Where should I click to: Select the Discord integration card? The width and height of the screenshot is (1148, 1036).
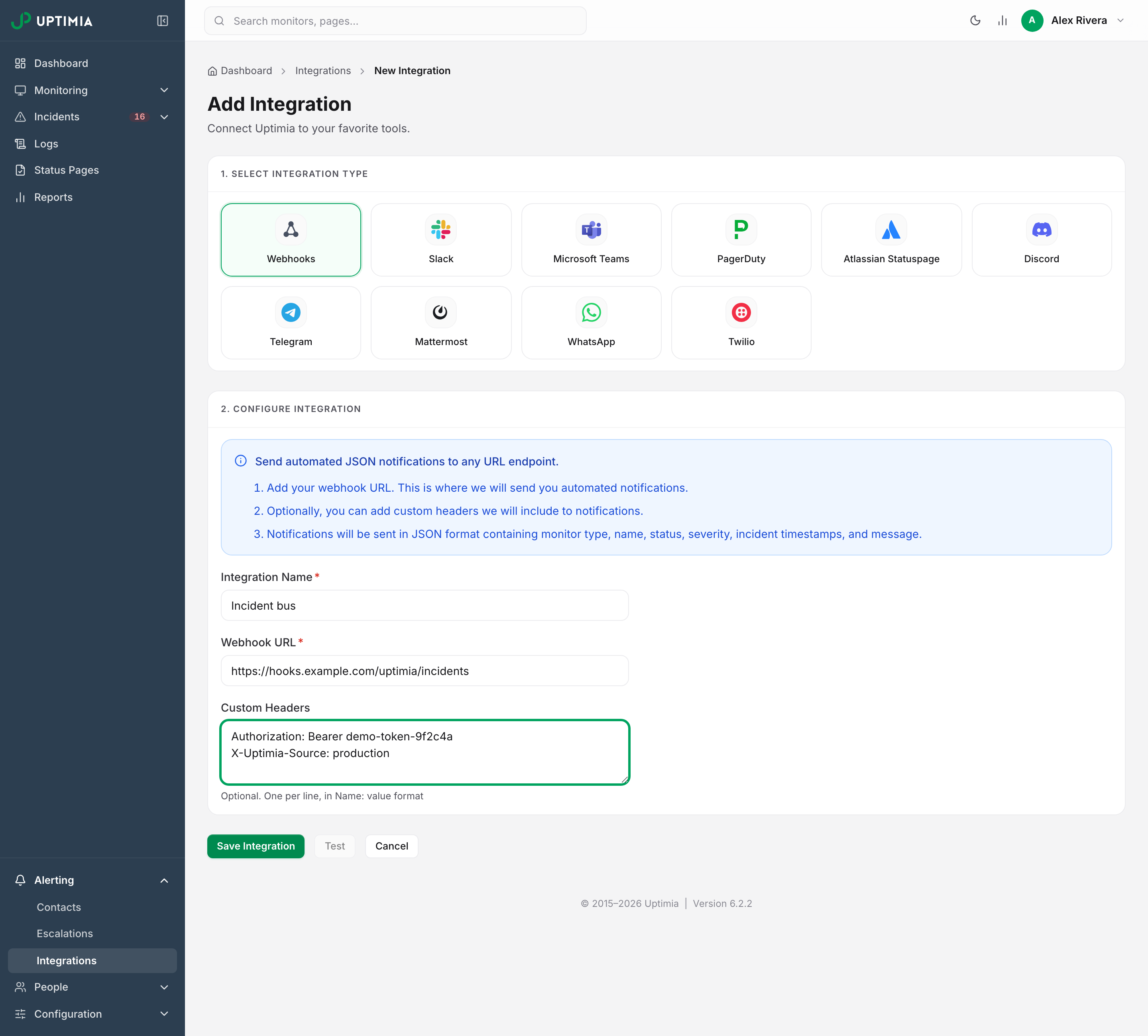[1042, 239]
